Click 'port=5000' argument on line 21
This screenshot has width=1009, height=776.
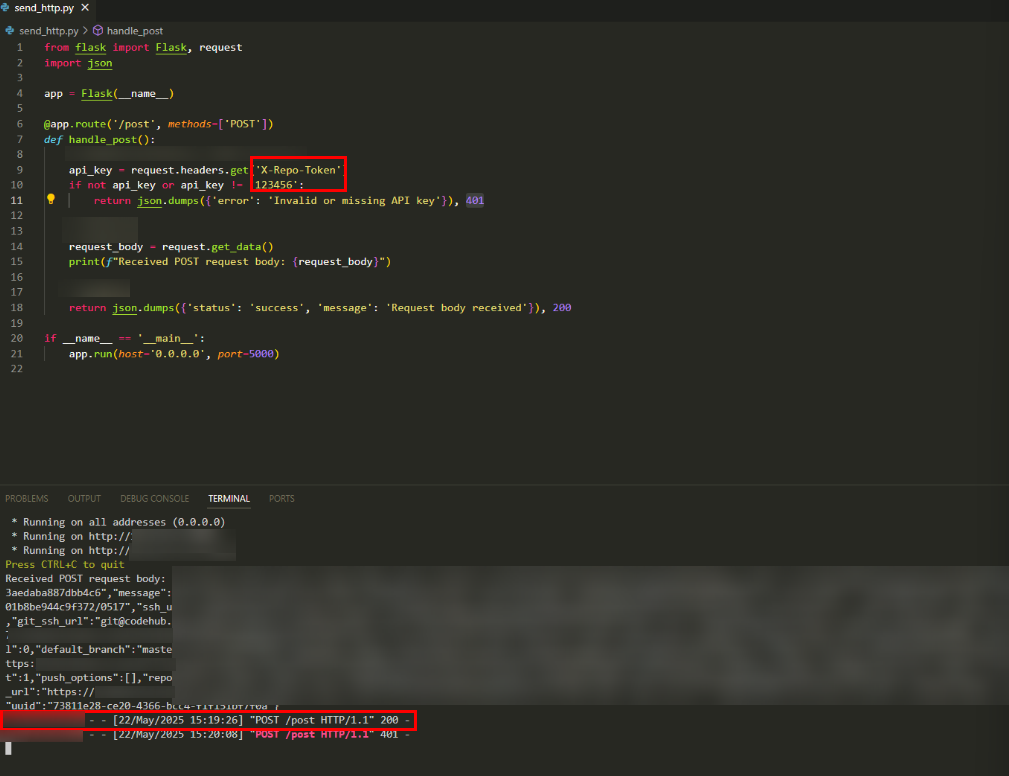pos(245,354)
